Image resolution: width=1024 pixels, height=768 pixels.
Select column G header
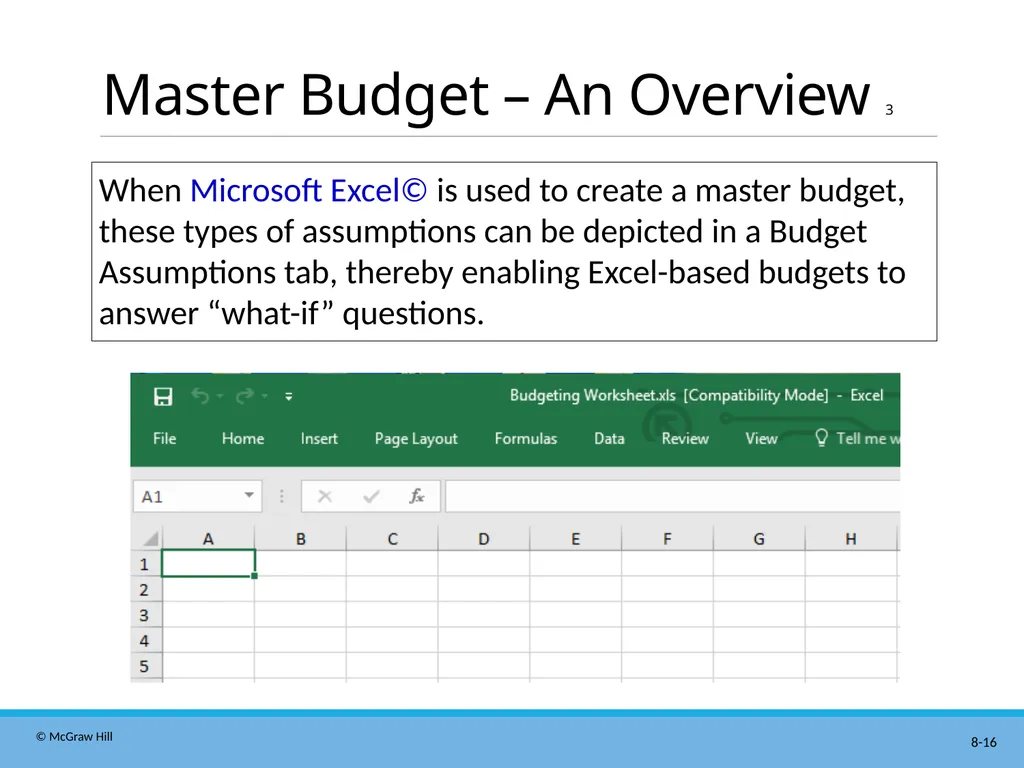click(x=759, y=539)
